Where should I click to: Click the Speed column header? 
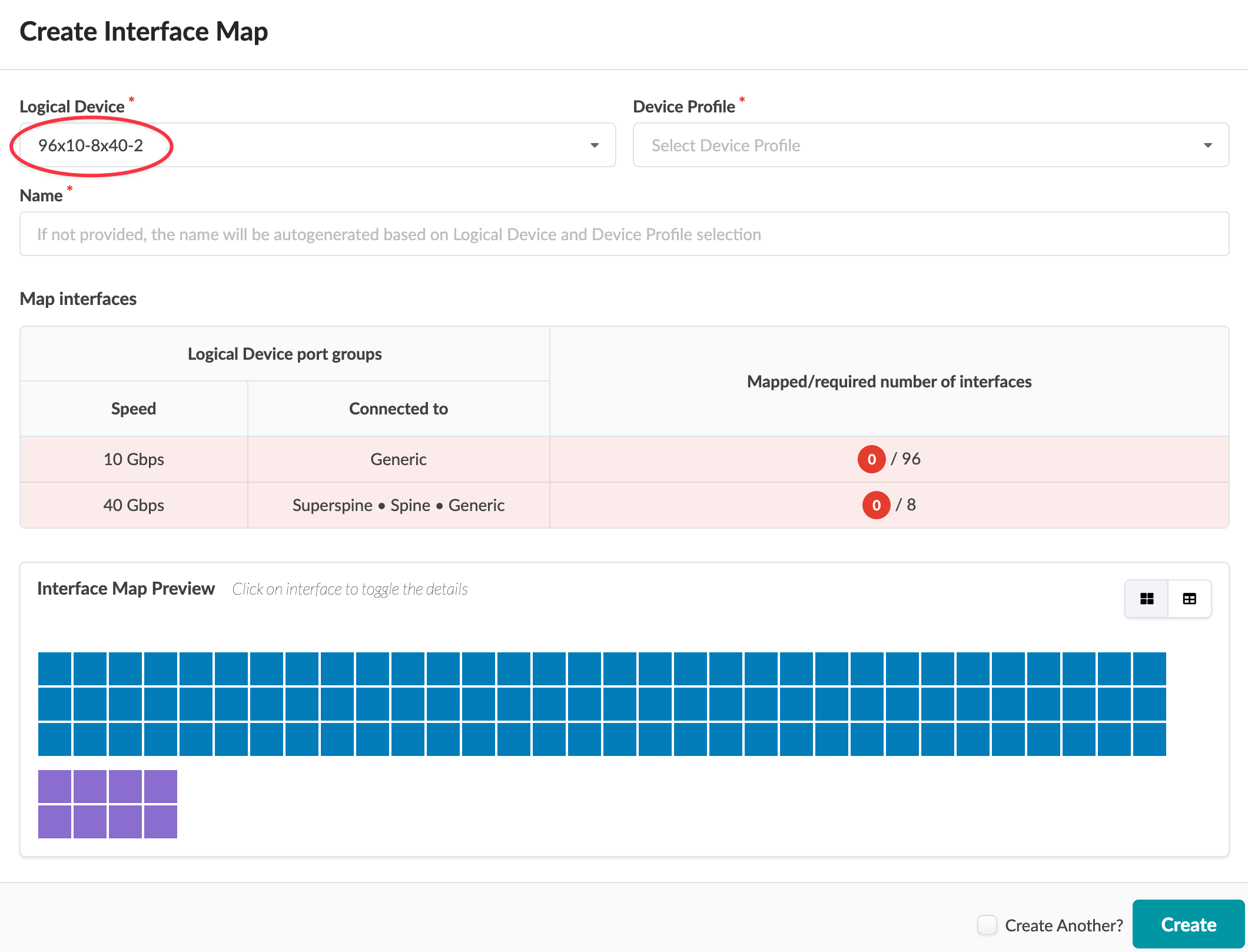134,409
